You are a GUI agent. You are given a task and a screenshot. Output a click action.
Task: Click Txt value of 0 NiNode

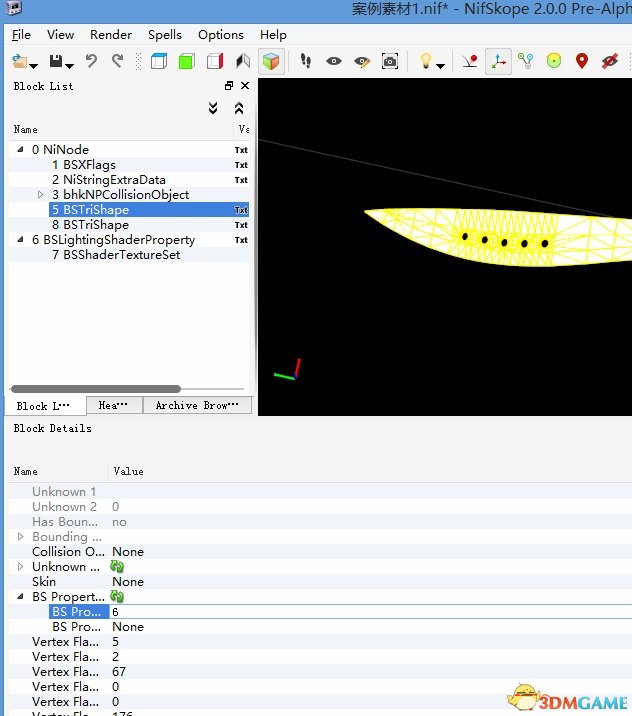click(241, 150)
